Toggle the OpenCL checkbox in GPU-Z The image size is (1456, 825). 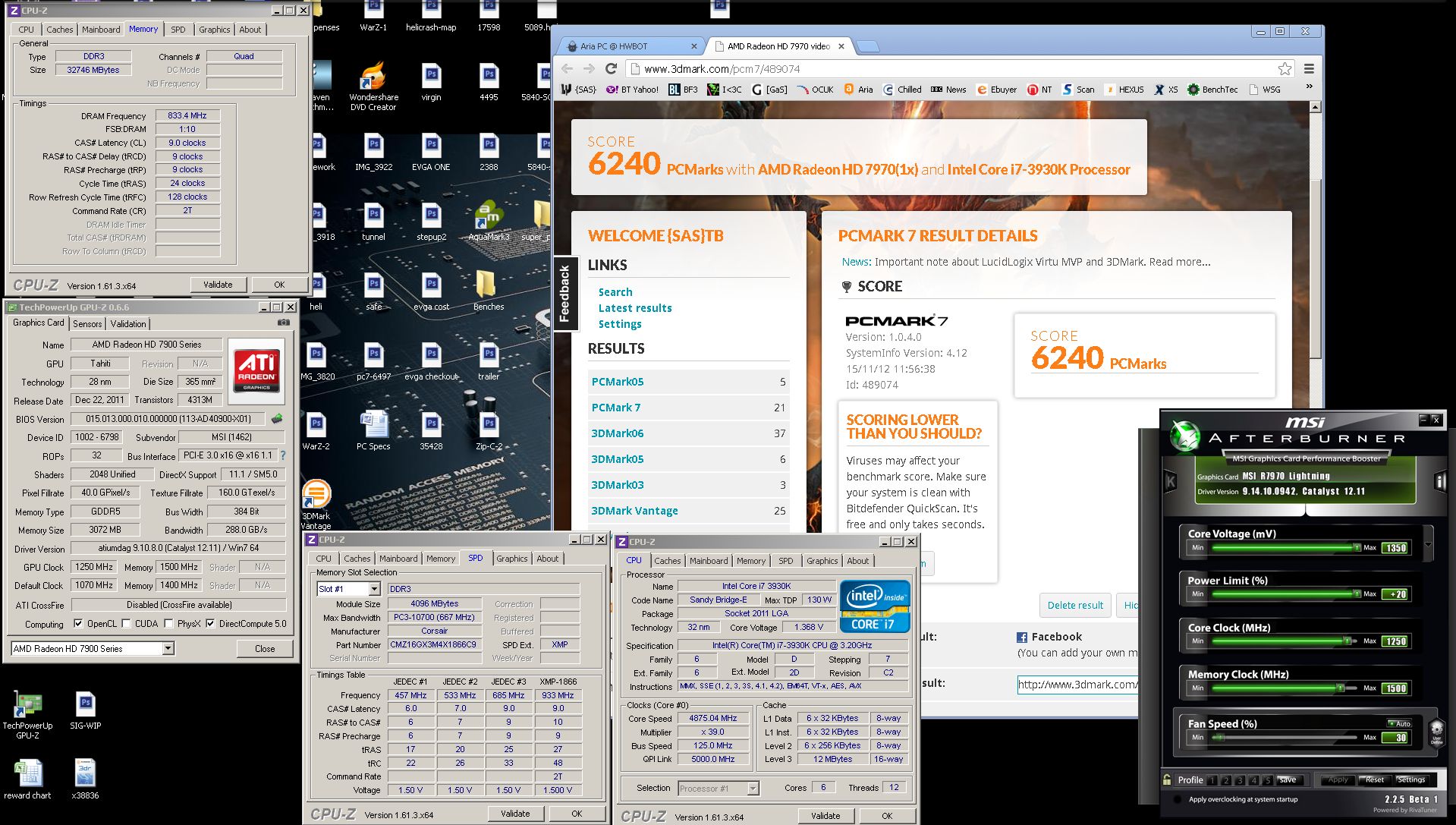[x=78, y=624]
